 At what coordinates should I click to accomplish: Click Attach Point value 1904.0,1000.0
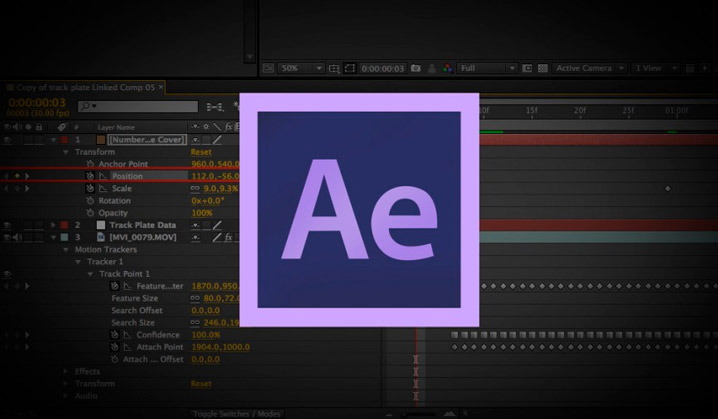[x=221, y=347]
